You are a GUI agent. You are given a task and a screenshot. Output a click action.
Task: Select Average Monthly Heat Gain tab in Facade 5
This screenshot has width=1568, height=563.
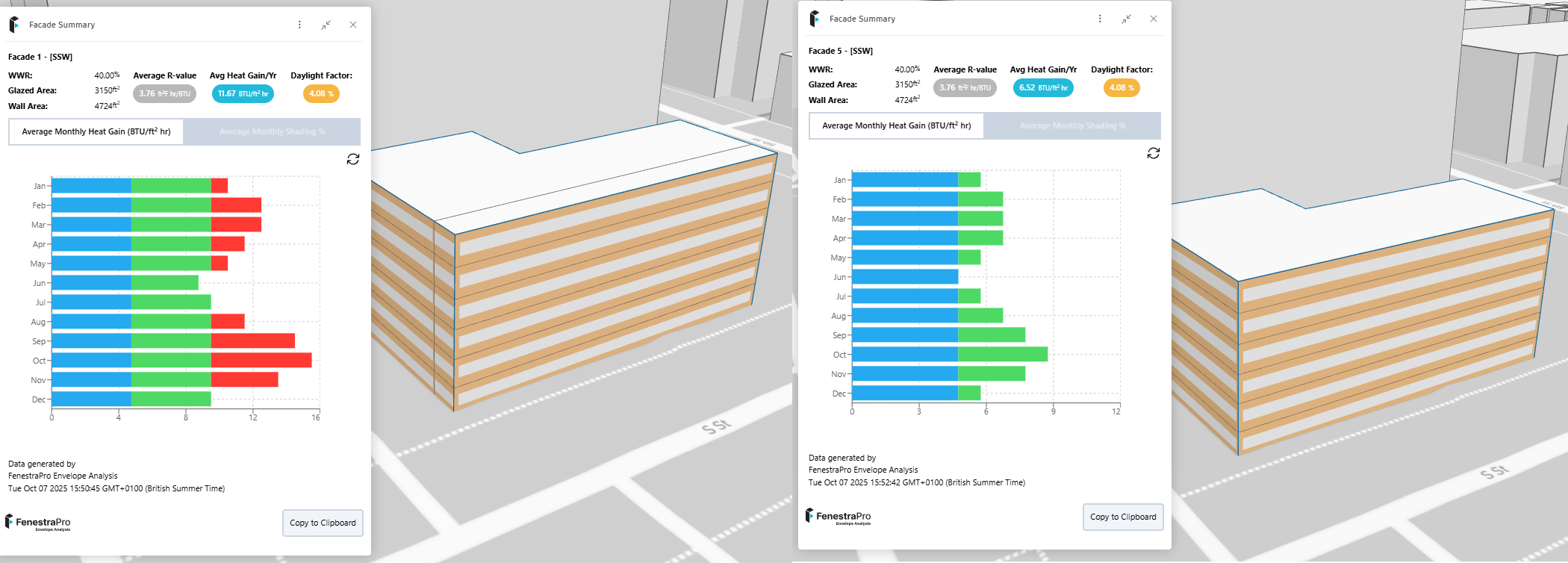click(x=897, y=125)
